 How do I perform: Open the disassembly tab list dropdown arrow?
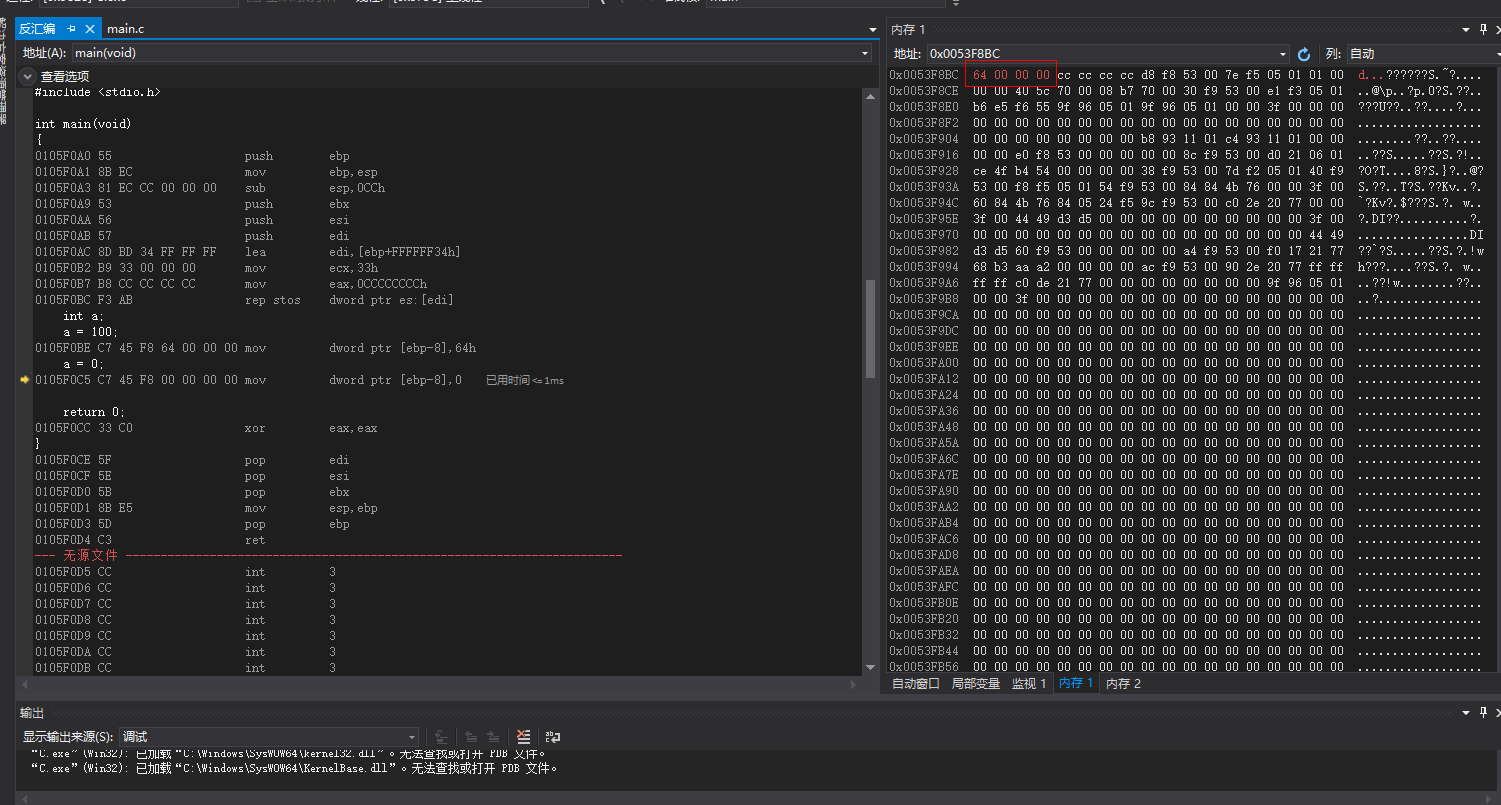pyautogui.click(x=873, y=30)
